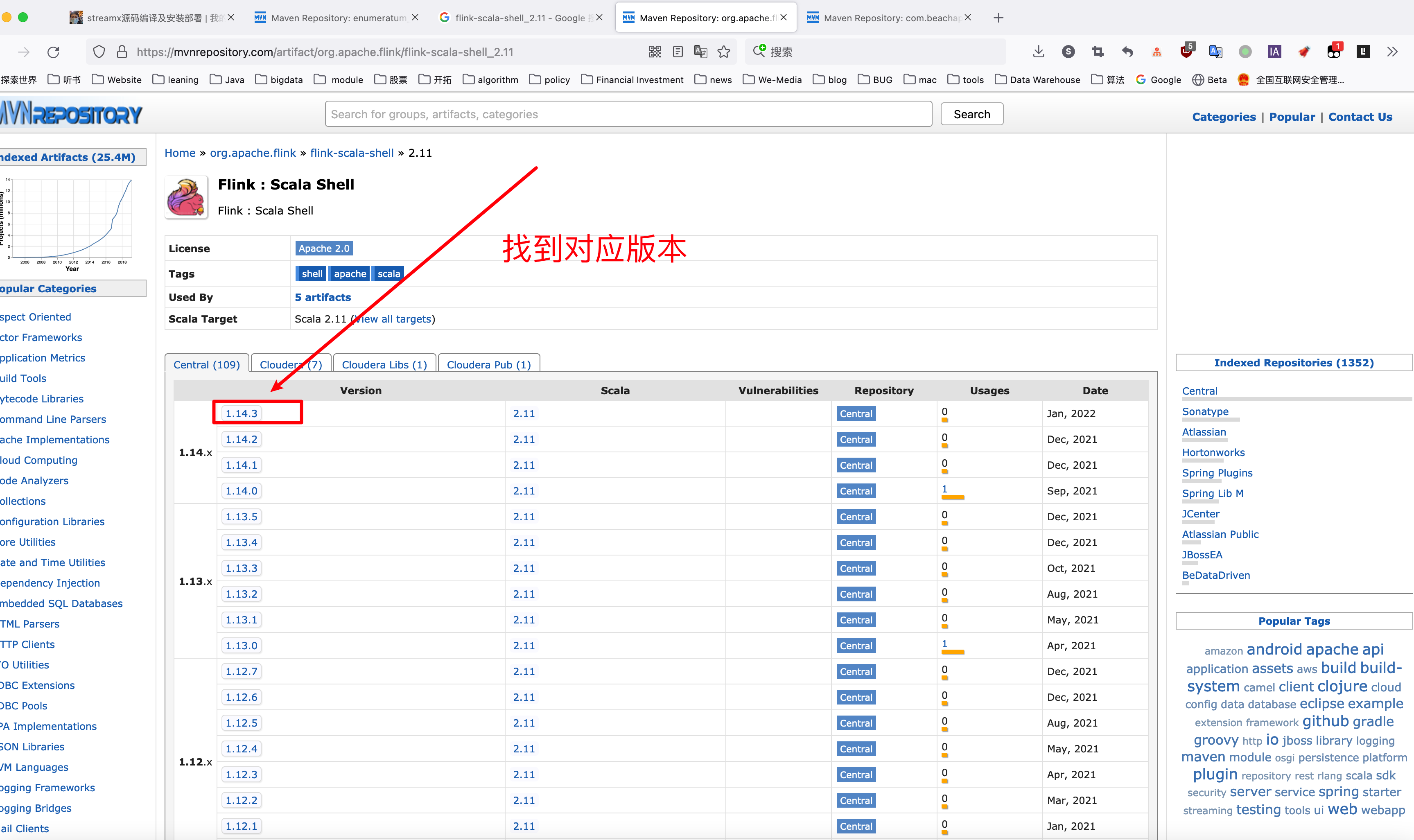Click the Apache 2.0 license badge
This screenshot has height=840, width=1414.
324,248
